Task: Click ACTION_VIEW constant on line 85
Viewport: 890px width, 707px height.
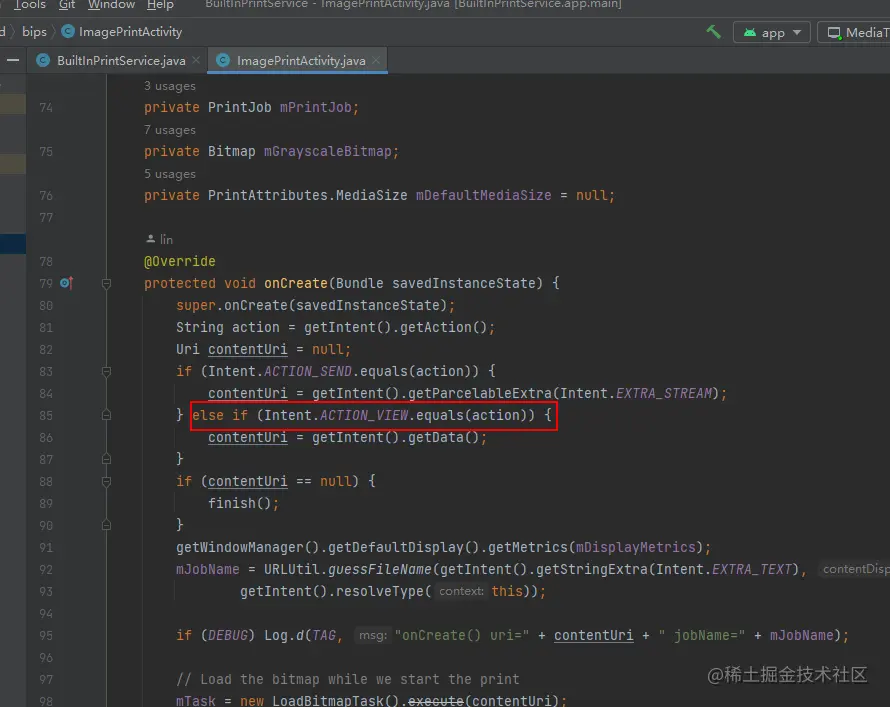Action: pyautogui.click(x=364, y=415)
